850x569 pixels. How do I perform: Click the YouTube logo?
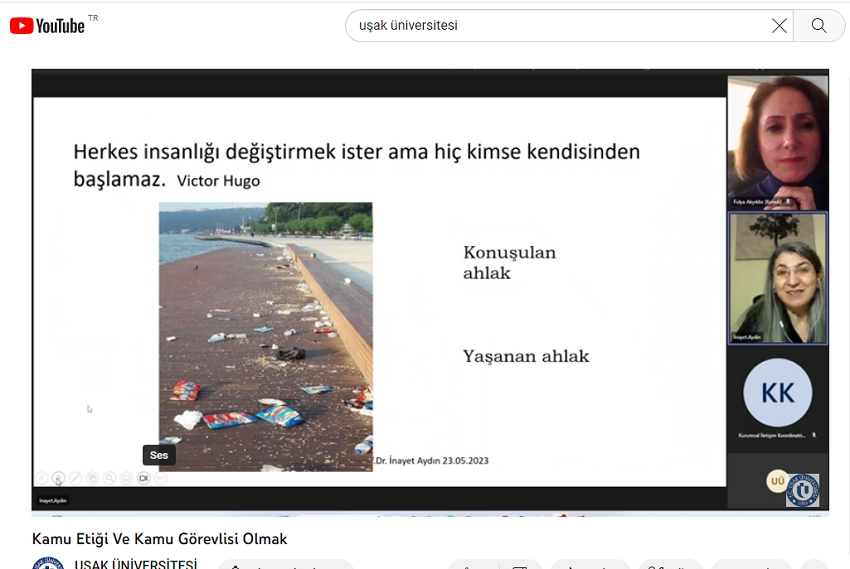(47, 26)
